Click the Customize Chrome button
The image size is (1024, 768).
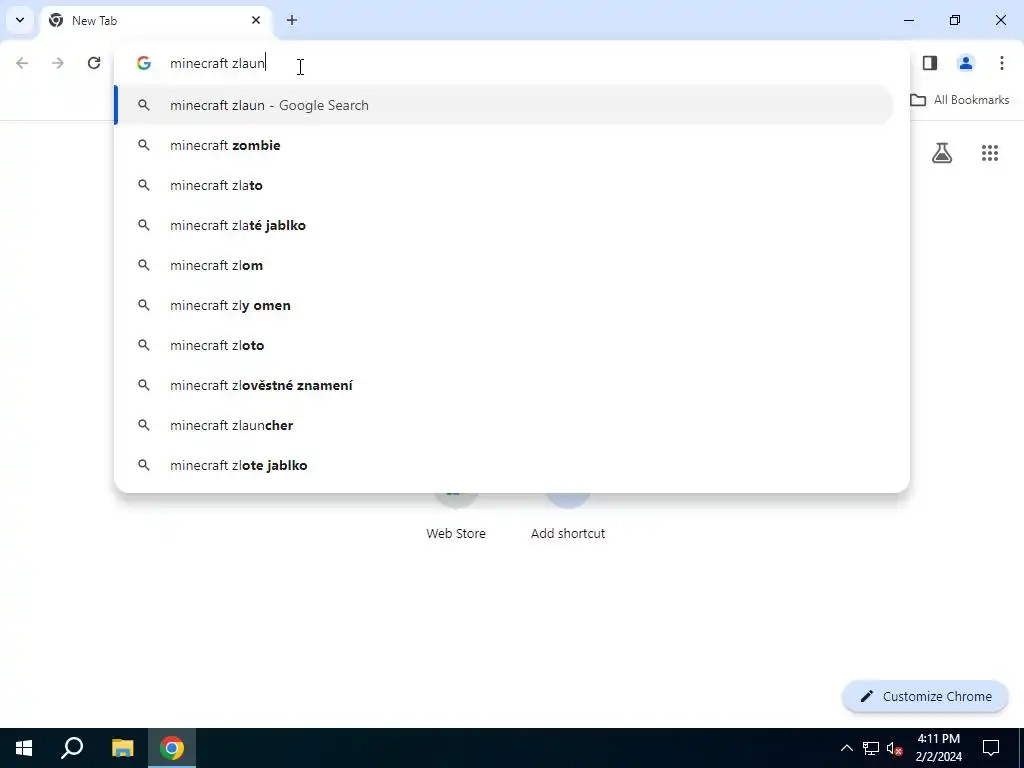click(x=925, y=696)
